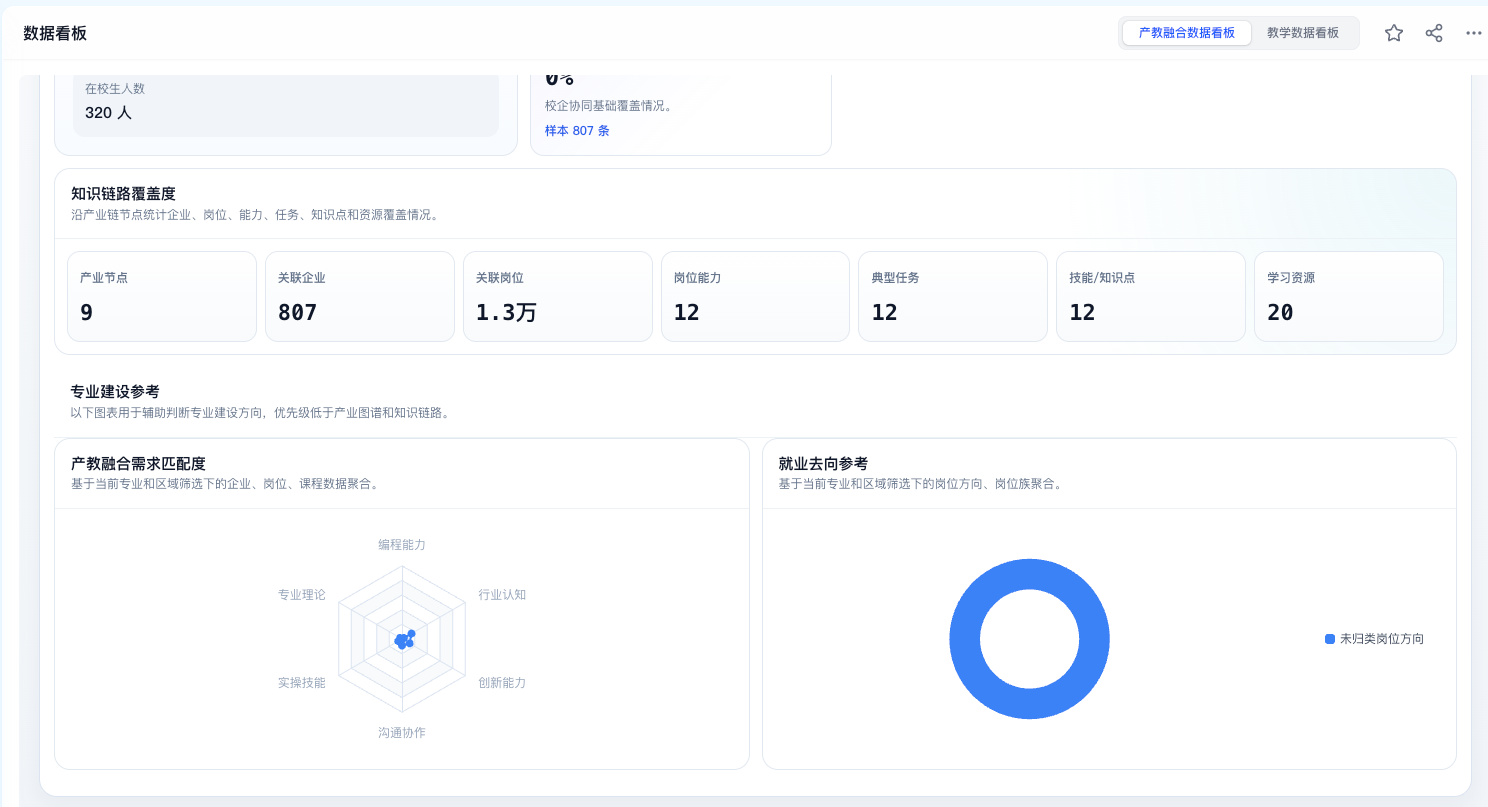The image size is (1488, 807).
Task: Click the star favorite icon
Action: [1394, 33]
